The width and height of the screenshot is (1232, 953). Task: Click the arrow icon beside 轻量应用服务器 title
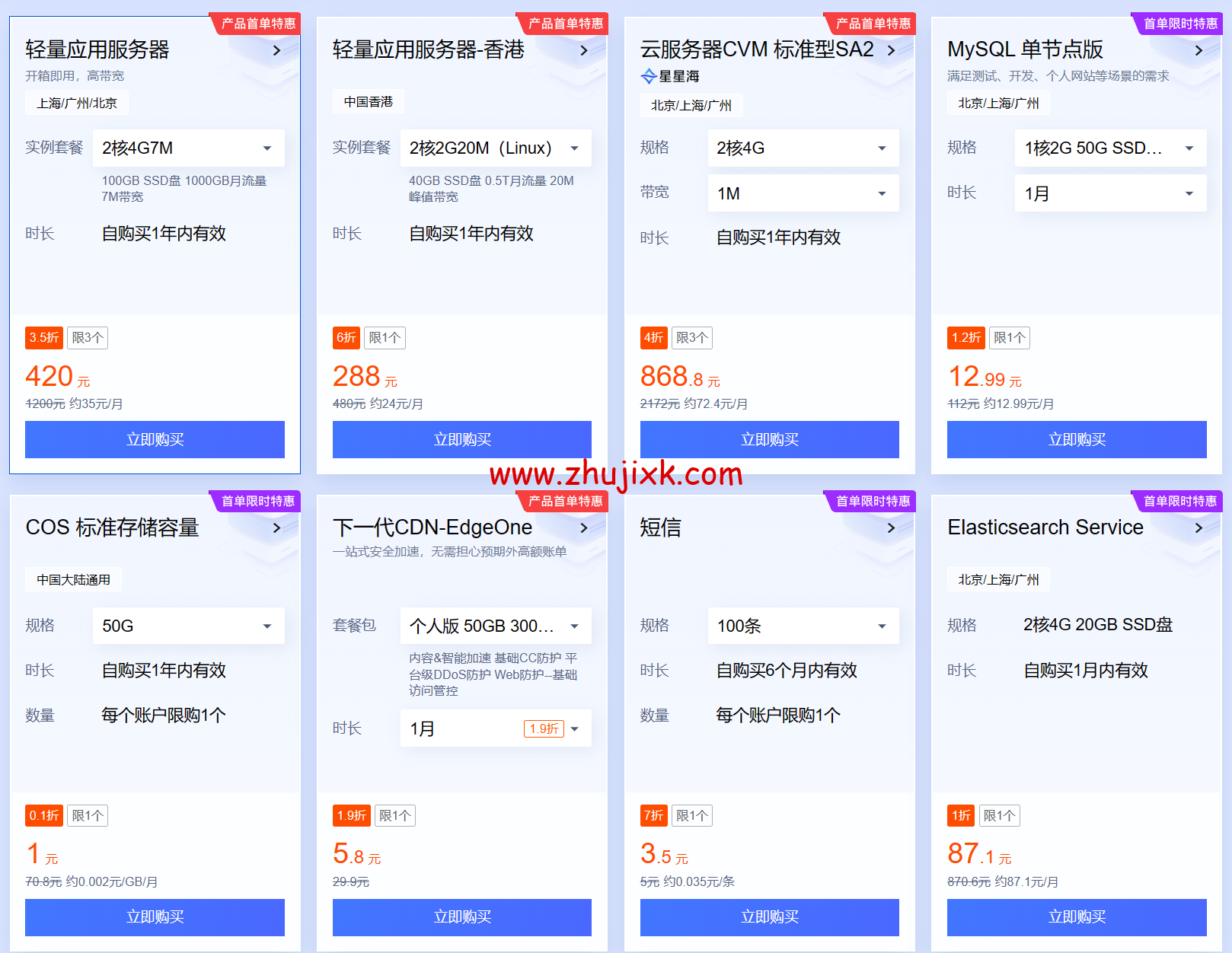(276, 50)
